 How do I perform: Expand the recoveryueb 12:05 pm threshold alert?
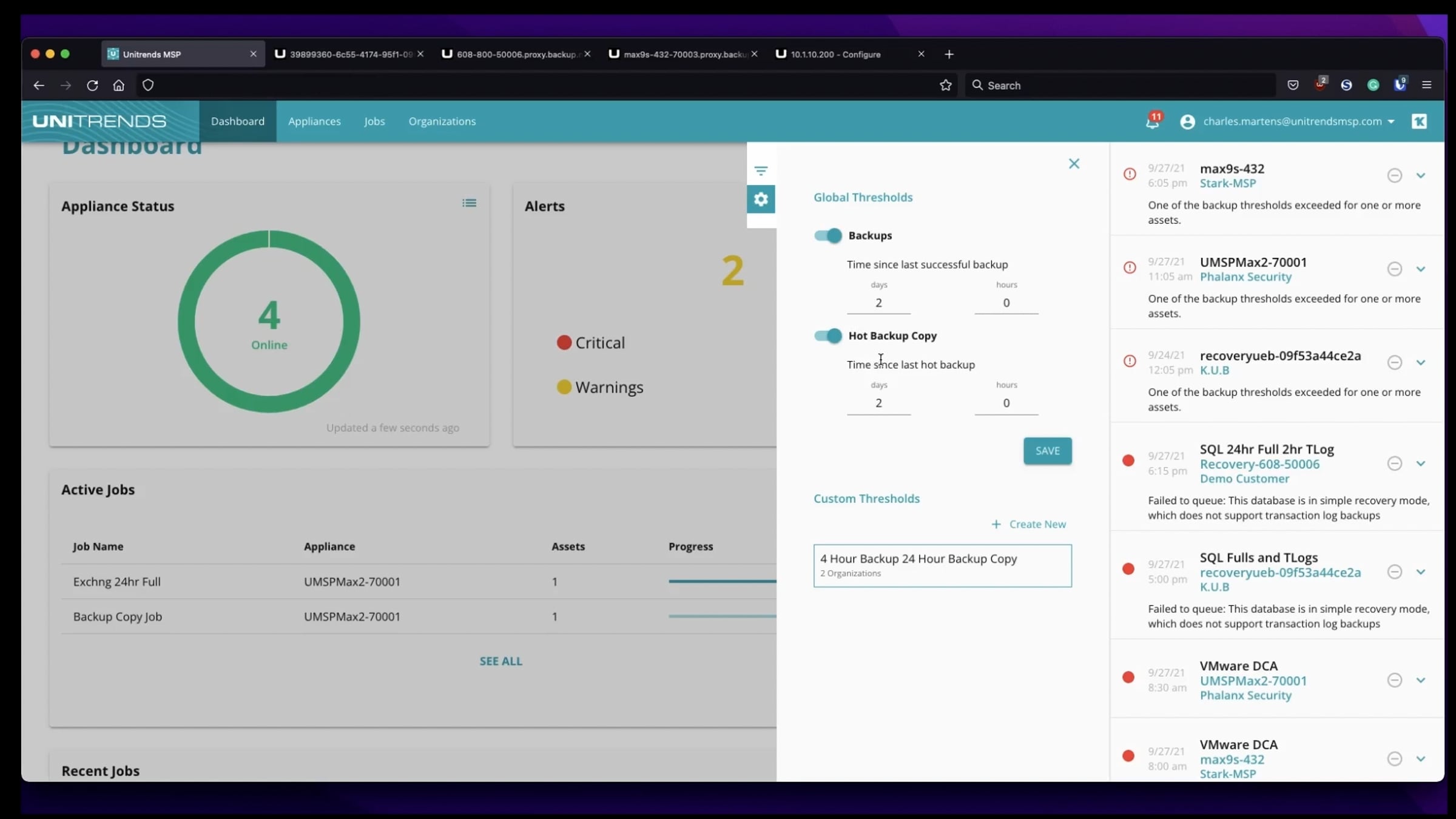point(1421,362)
